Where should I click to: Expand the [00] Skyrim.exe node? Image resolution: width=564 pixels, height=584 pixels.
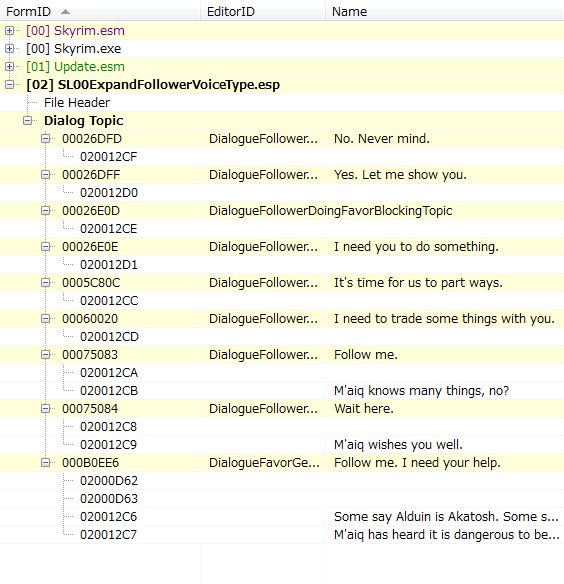pyautogui.click(x=9, y=48)
